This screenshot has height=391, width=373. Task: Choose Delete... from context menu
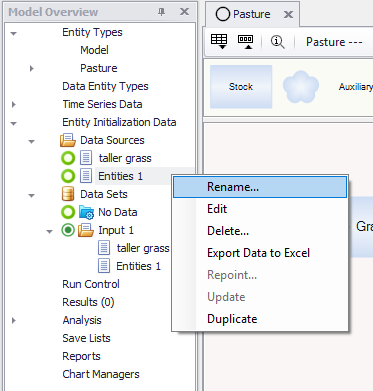[x=260, y=231]
